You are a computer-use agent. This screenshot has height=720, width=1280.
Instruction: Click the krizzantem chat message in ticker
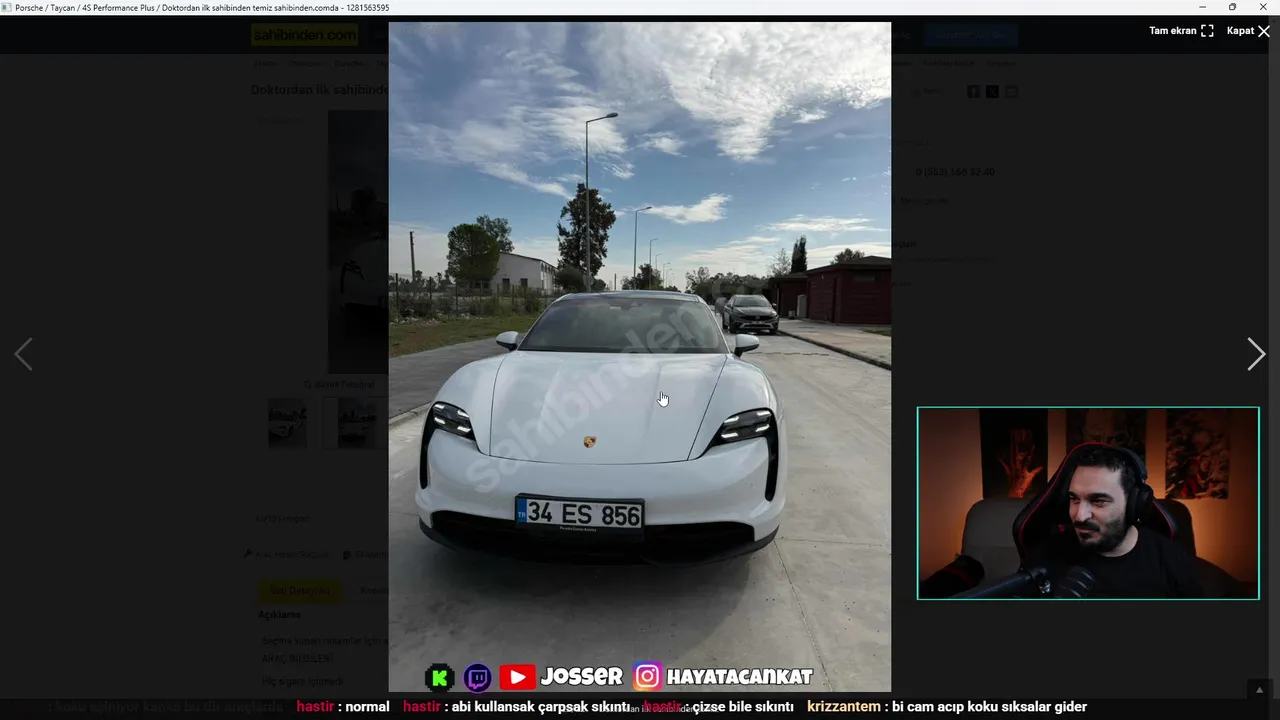click(947, 706)
